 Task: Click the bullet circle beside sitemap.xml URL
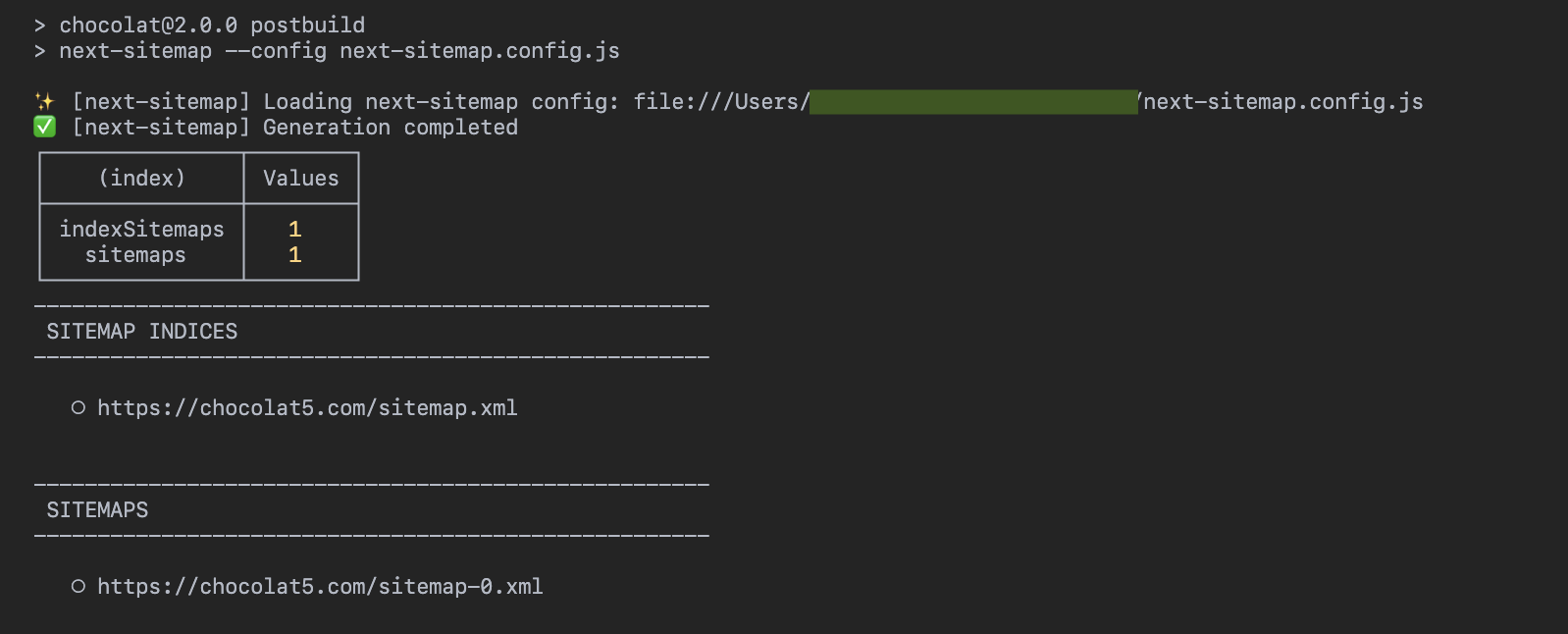[x=78, y=407]
